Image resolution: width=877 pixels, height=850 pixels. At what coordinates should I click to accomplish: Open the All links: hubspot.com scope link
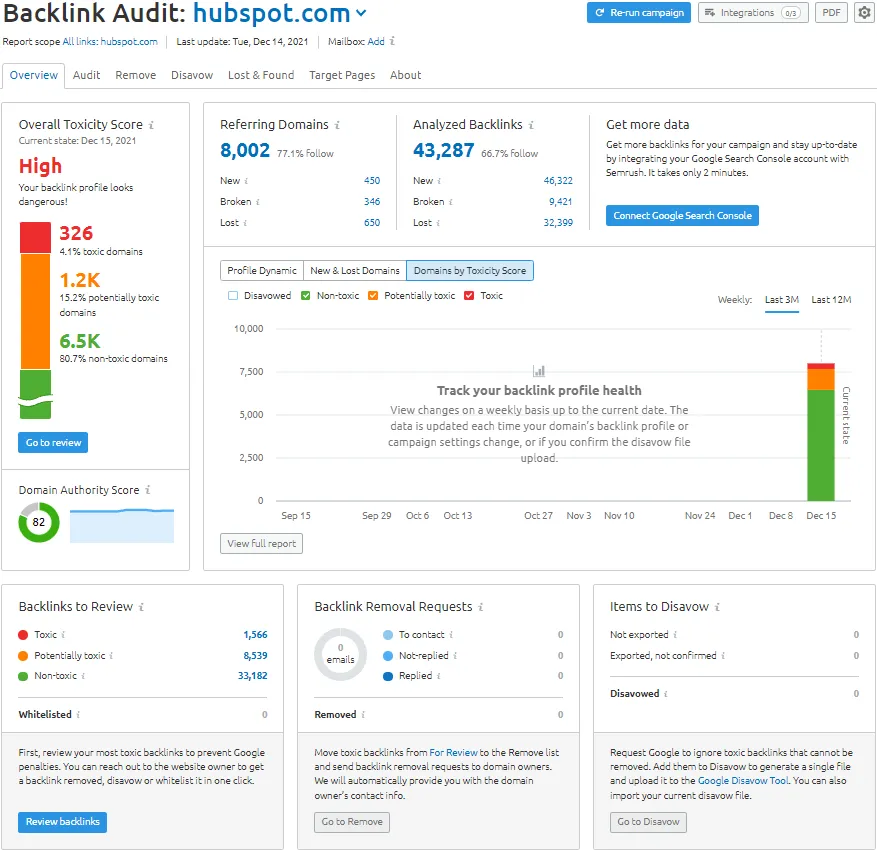[110, 41]
